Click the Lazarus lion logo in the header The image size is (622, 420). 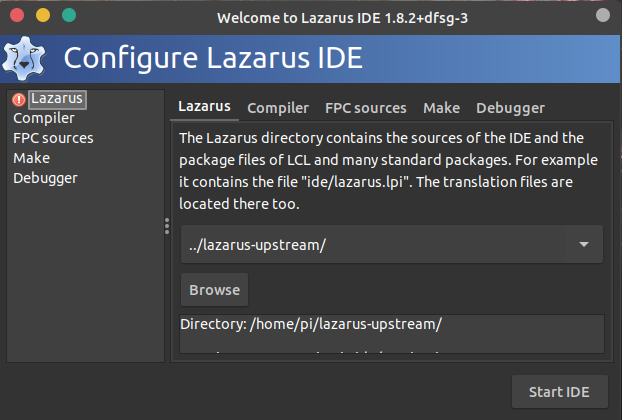pyautogui.click(x=24, y=59)
